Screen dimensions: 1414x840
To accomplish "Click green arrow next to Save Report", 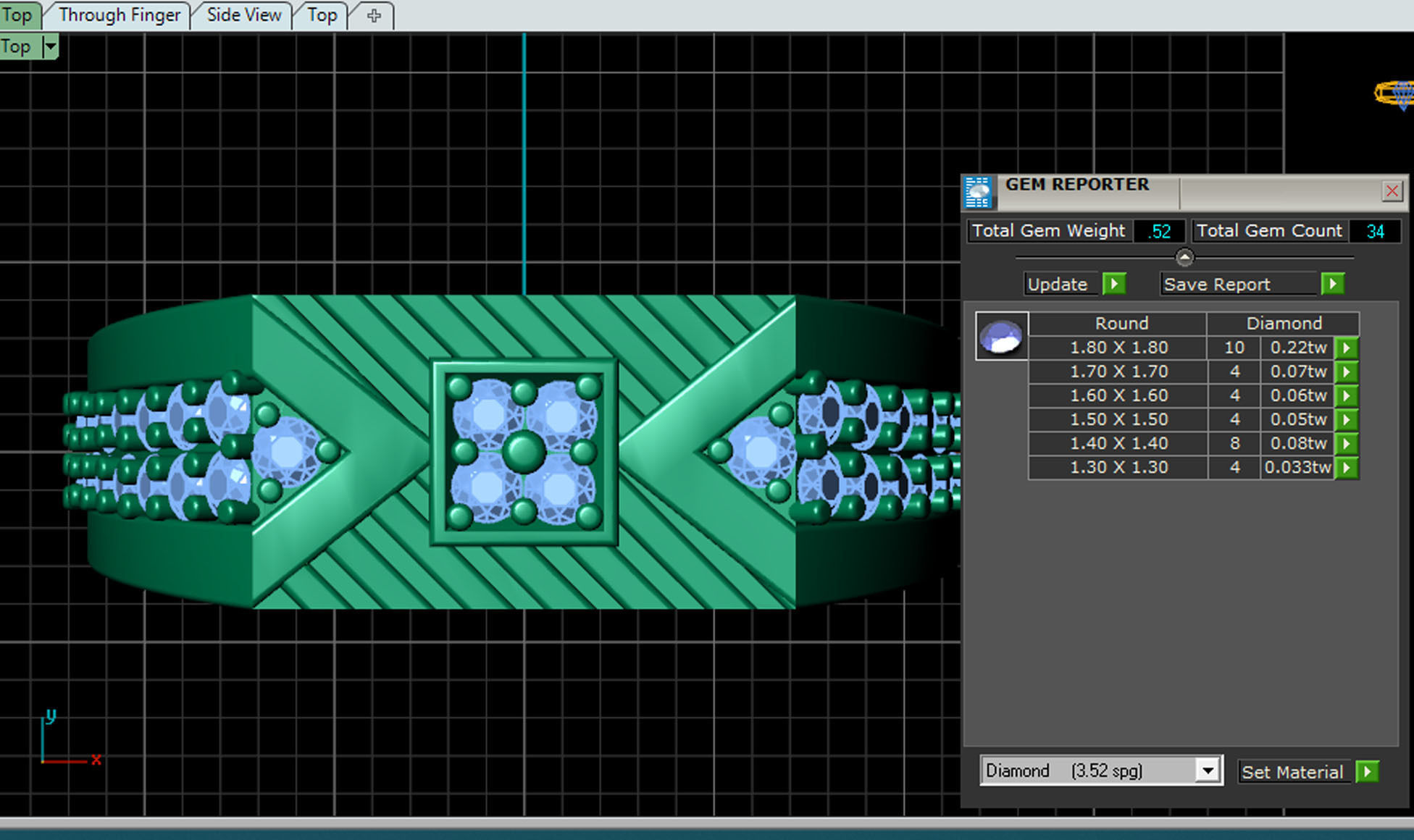I will tap(1332, 284).
